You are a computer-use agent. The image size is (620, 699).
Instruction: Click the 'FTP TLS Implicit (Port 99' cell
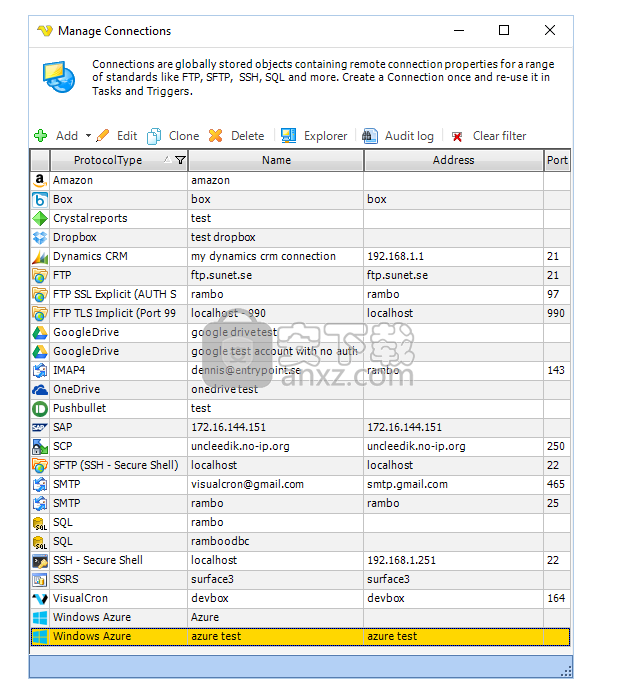tap(119, 313)
